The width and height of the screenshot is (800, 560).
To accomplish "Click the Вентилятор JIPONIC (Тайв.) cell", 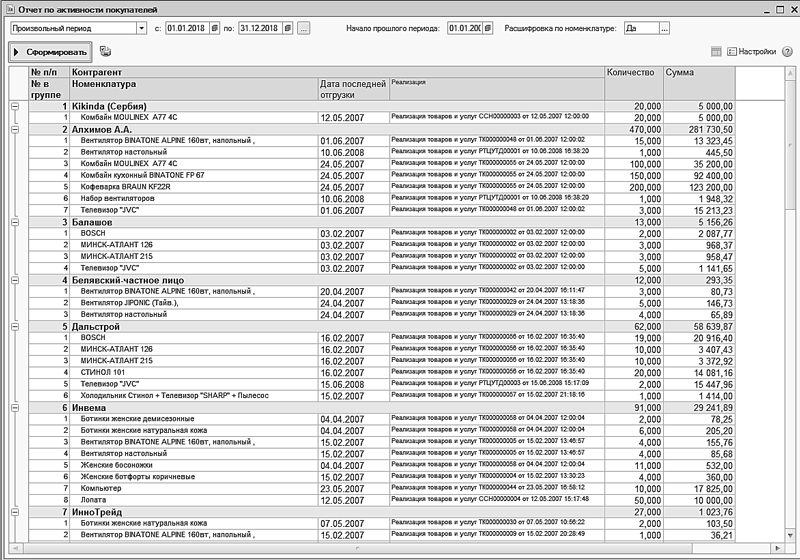I will point(194,303).
